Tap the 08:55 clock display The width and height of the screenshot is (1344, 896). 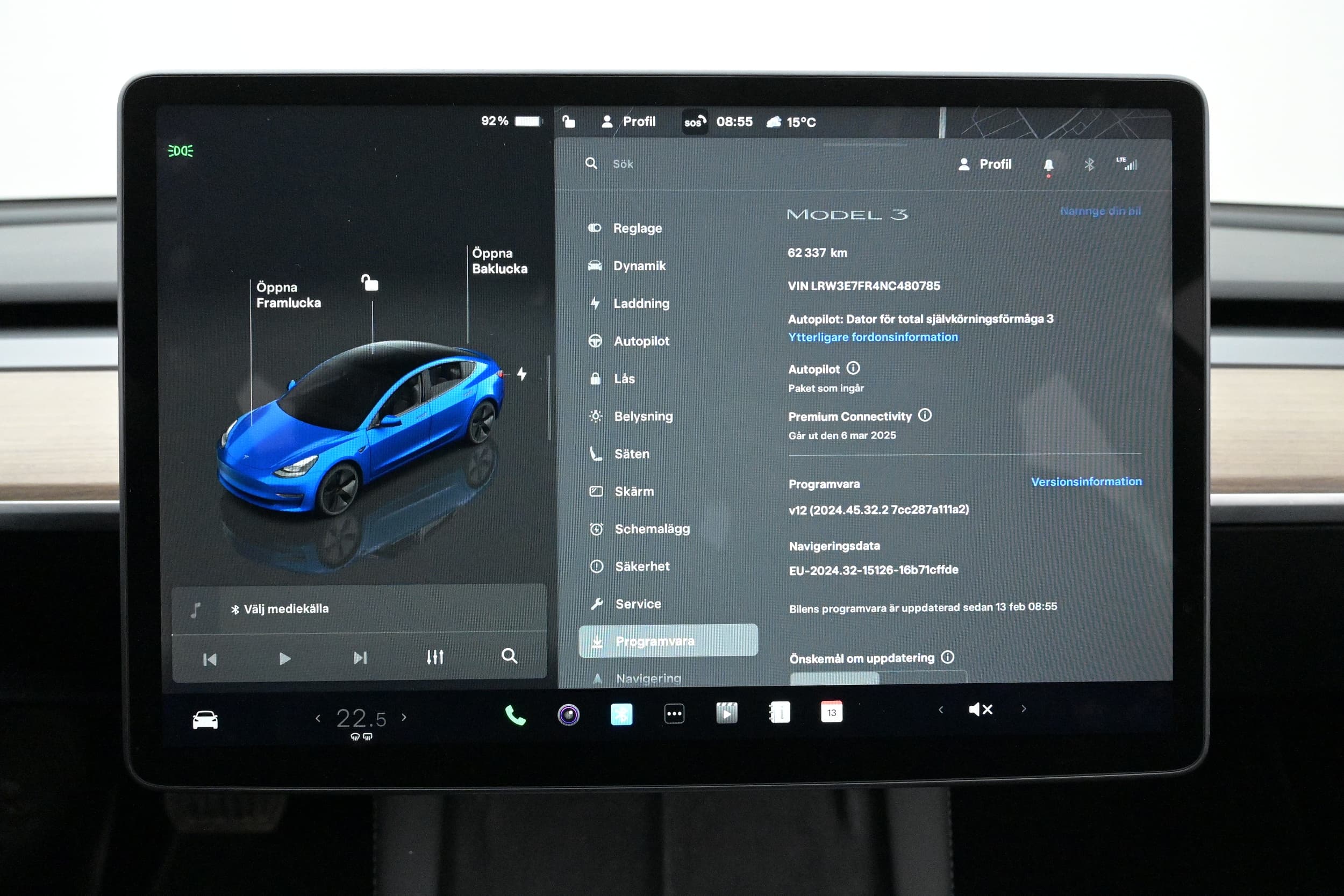coord(734,121)
